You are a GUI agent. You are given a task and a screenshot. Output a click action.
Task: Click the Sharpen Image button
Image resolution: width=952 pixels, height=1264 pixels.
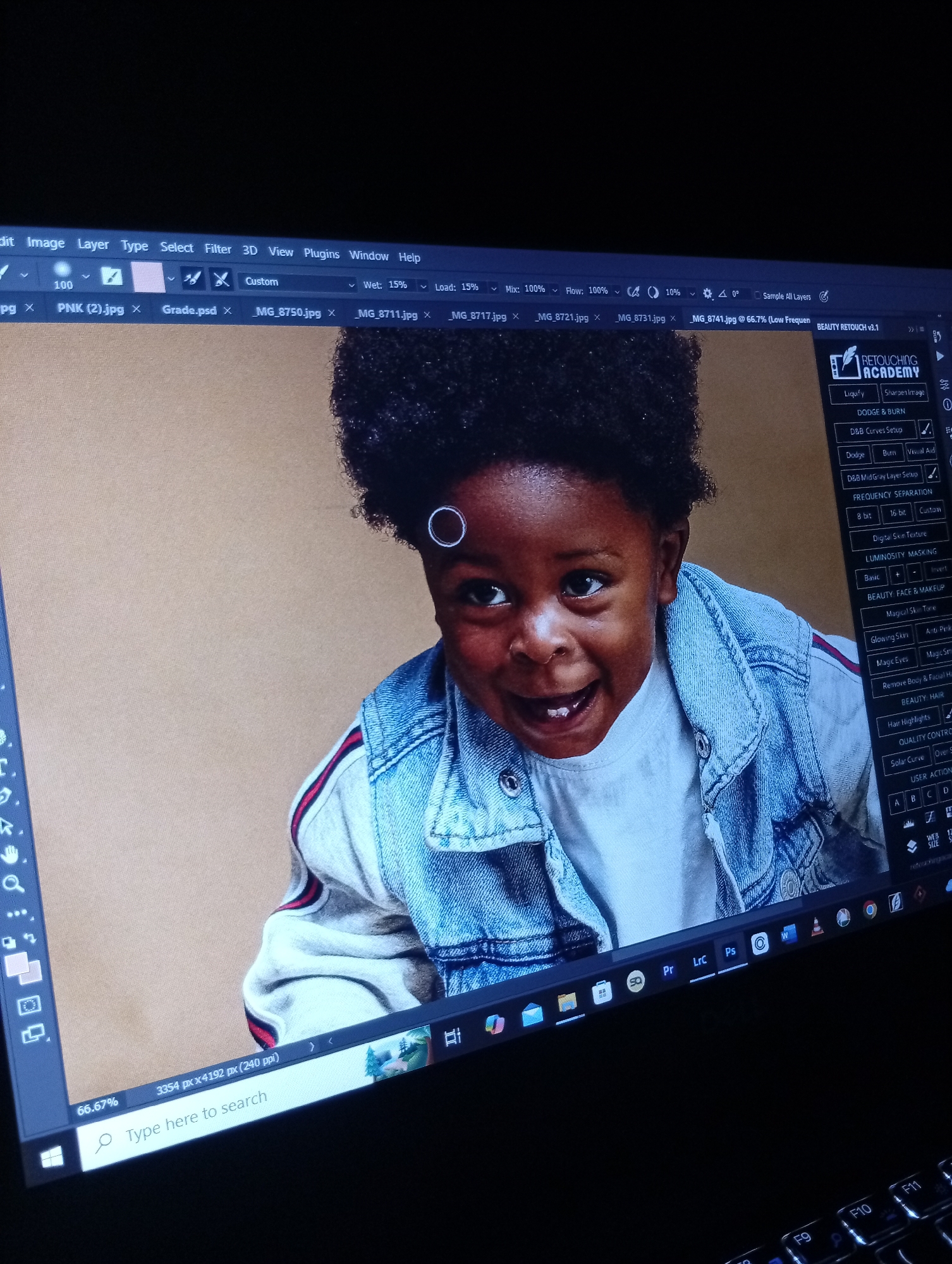[x=904, y=392]
